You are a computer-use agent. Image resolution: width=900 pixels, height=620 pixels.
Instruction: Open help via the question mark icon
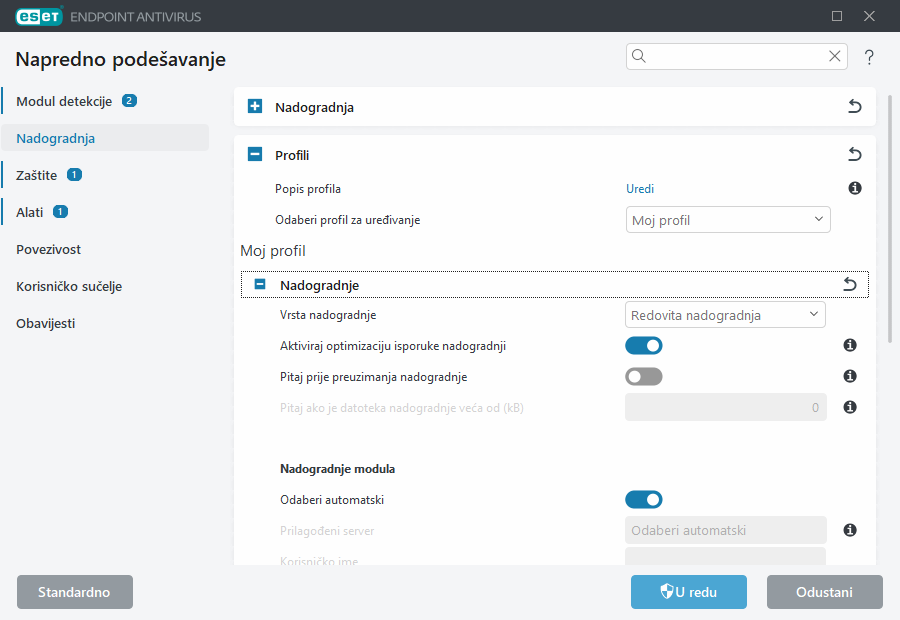pyautogui.click(x=868, y=57)
